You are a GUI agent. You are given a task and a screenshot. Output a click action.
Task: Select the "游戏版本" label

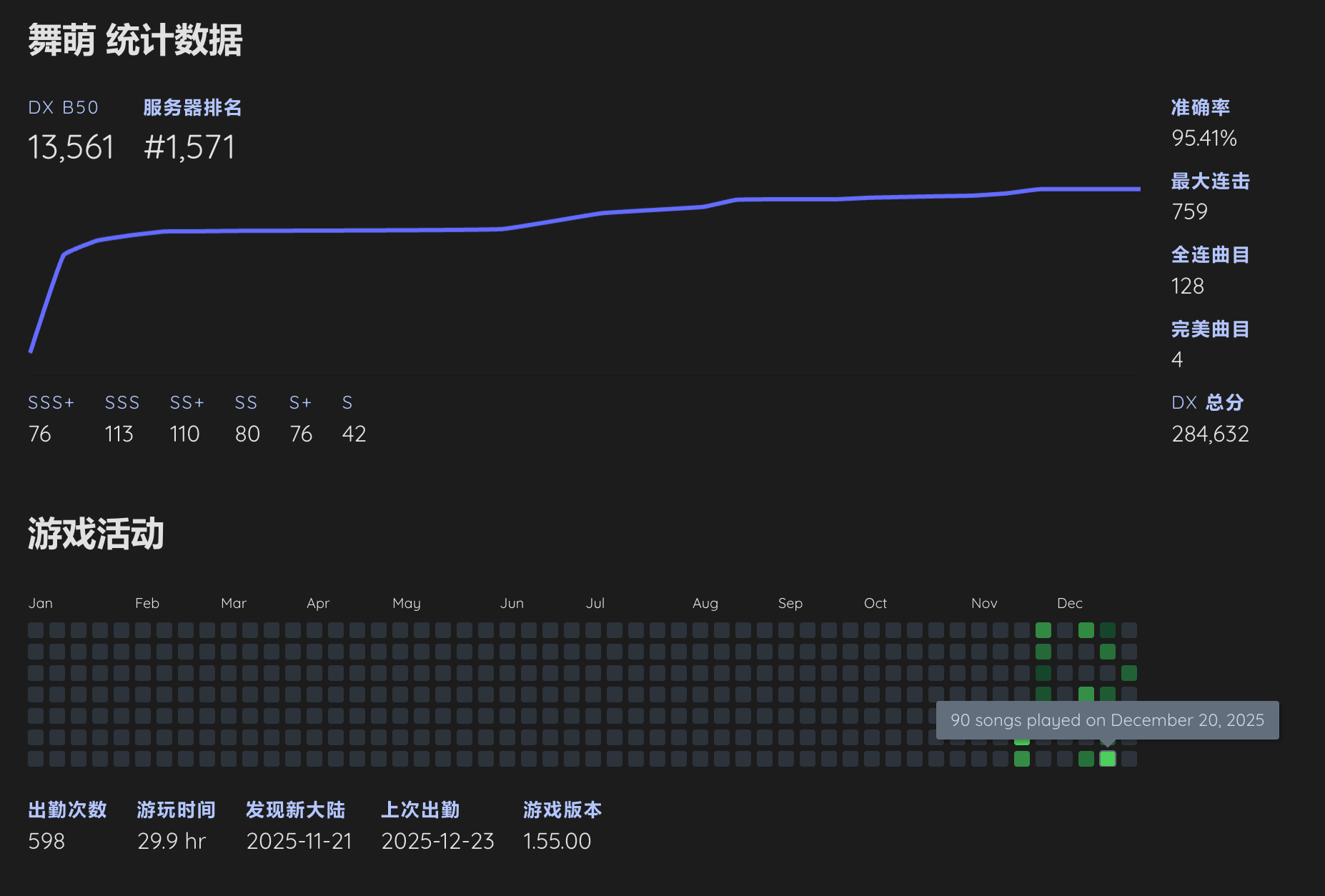point(562,810)
